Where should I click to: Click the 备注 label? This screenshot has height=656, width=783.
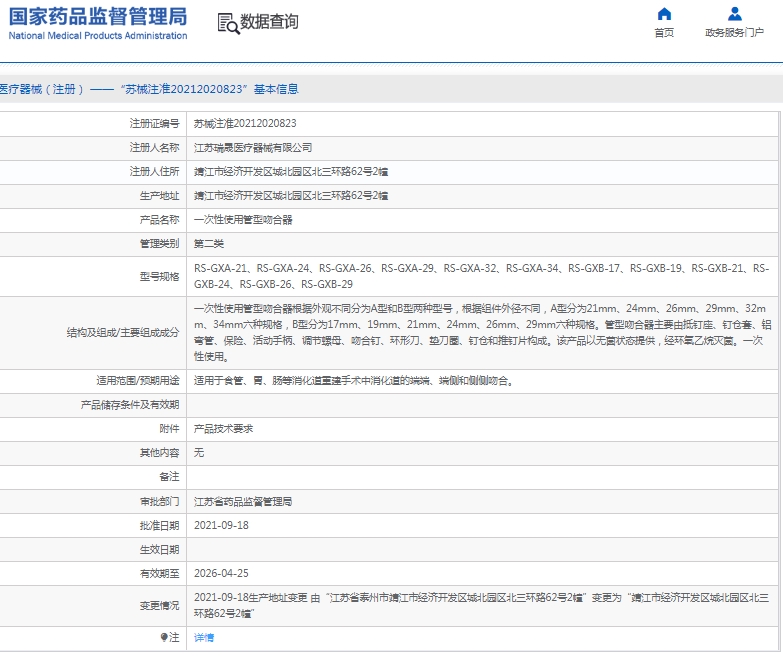pyautogui.click(x=169, y=476)
